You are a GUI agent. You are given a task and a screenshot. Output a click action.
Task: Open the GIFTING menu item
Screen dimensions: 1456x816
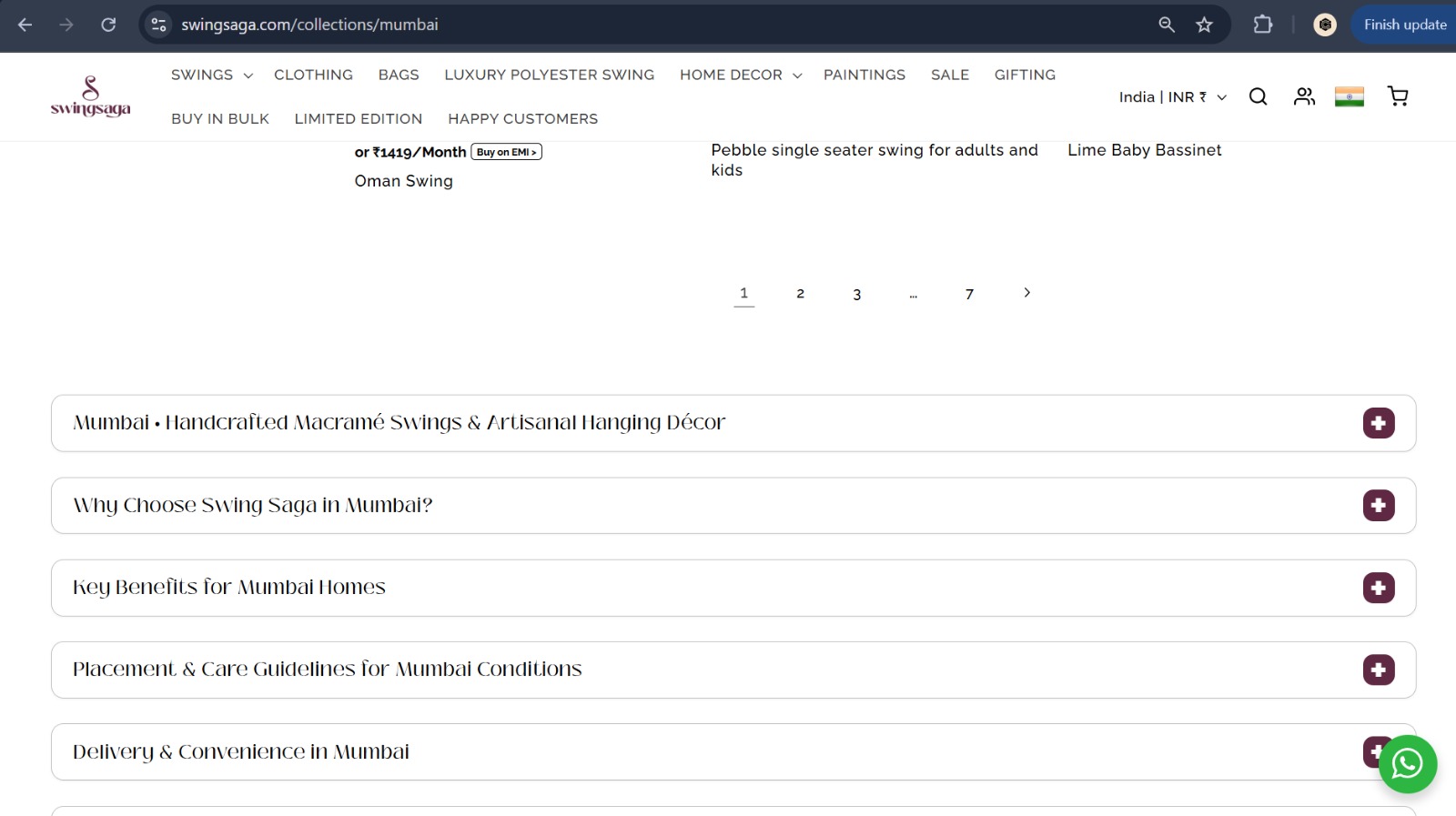(1025, 75)
